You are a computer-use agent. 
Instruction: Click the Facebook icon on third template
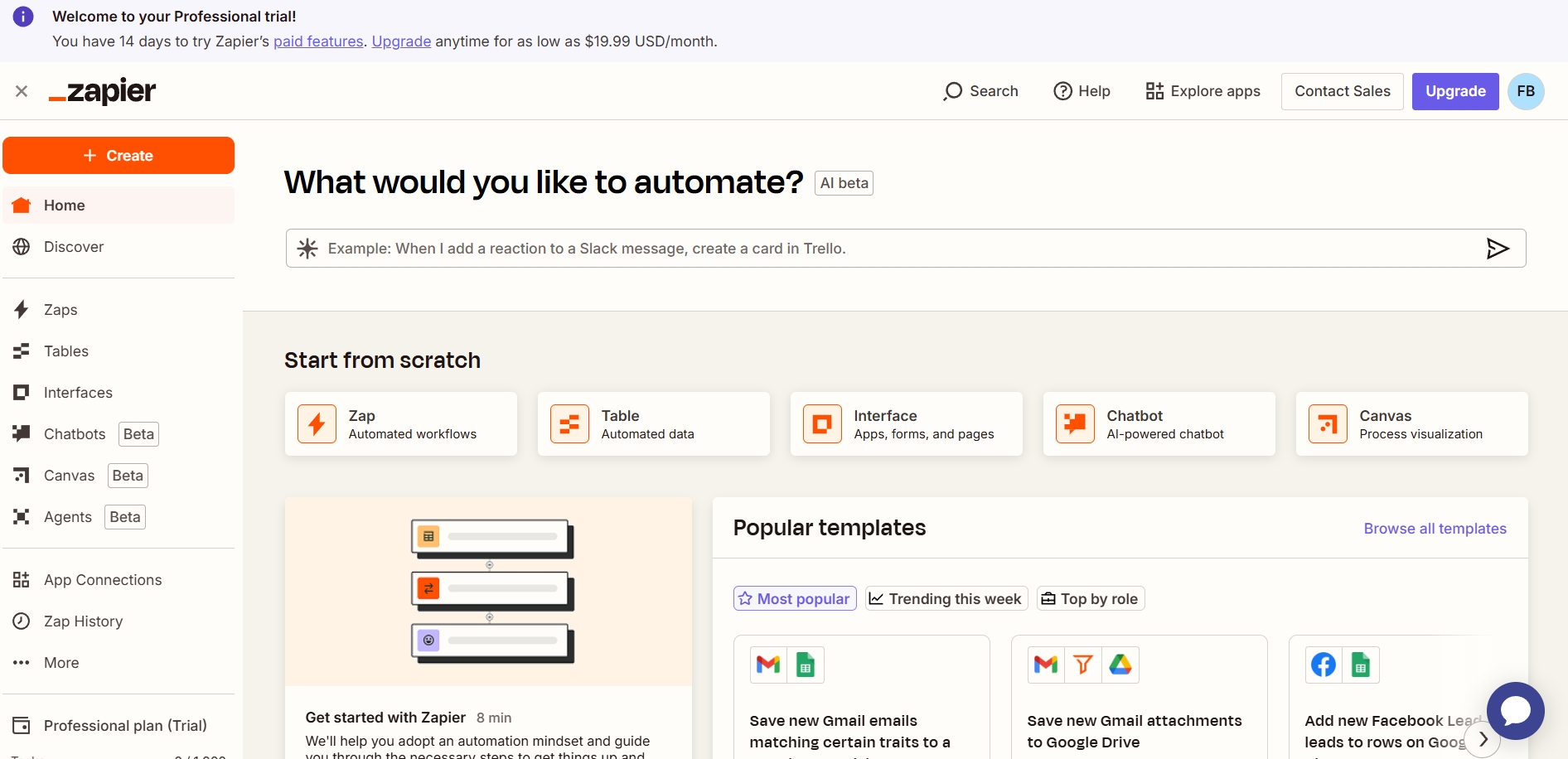coord(1324,665)
